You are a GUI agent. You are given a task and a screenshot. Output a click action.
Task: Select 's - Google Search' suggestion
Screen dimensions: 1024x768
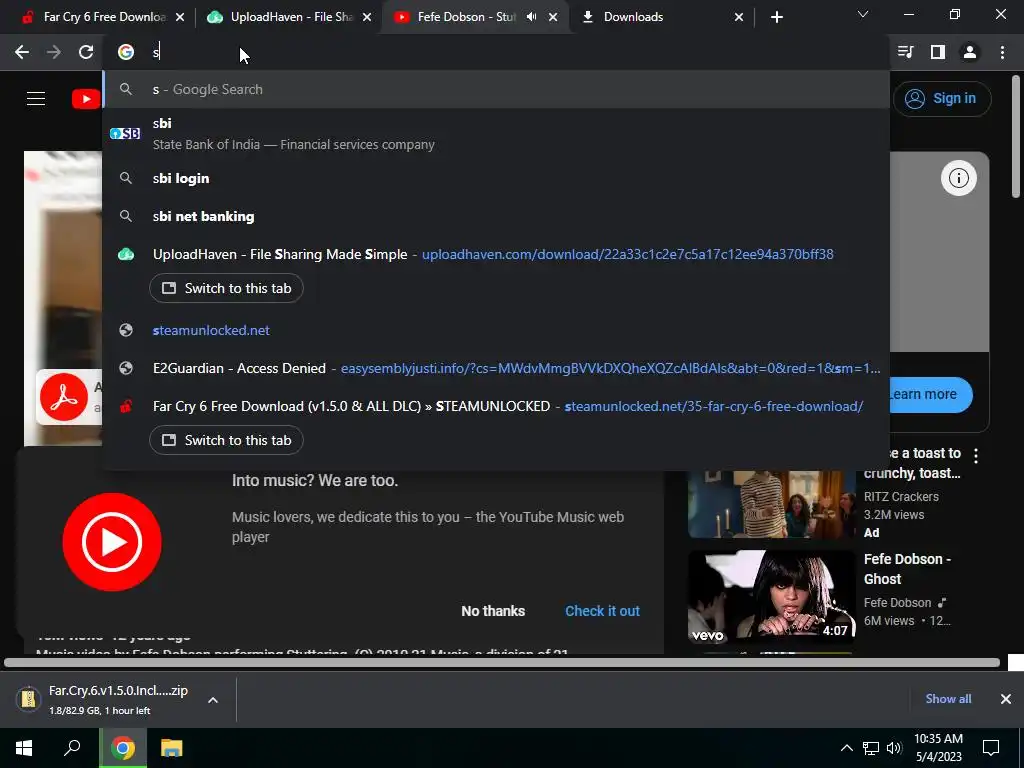[x=496, y=89]
